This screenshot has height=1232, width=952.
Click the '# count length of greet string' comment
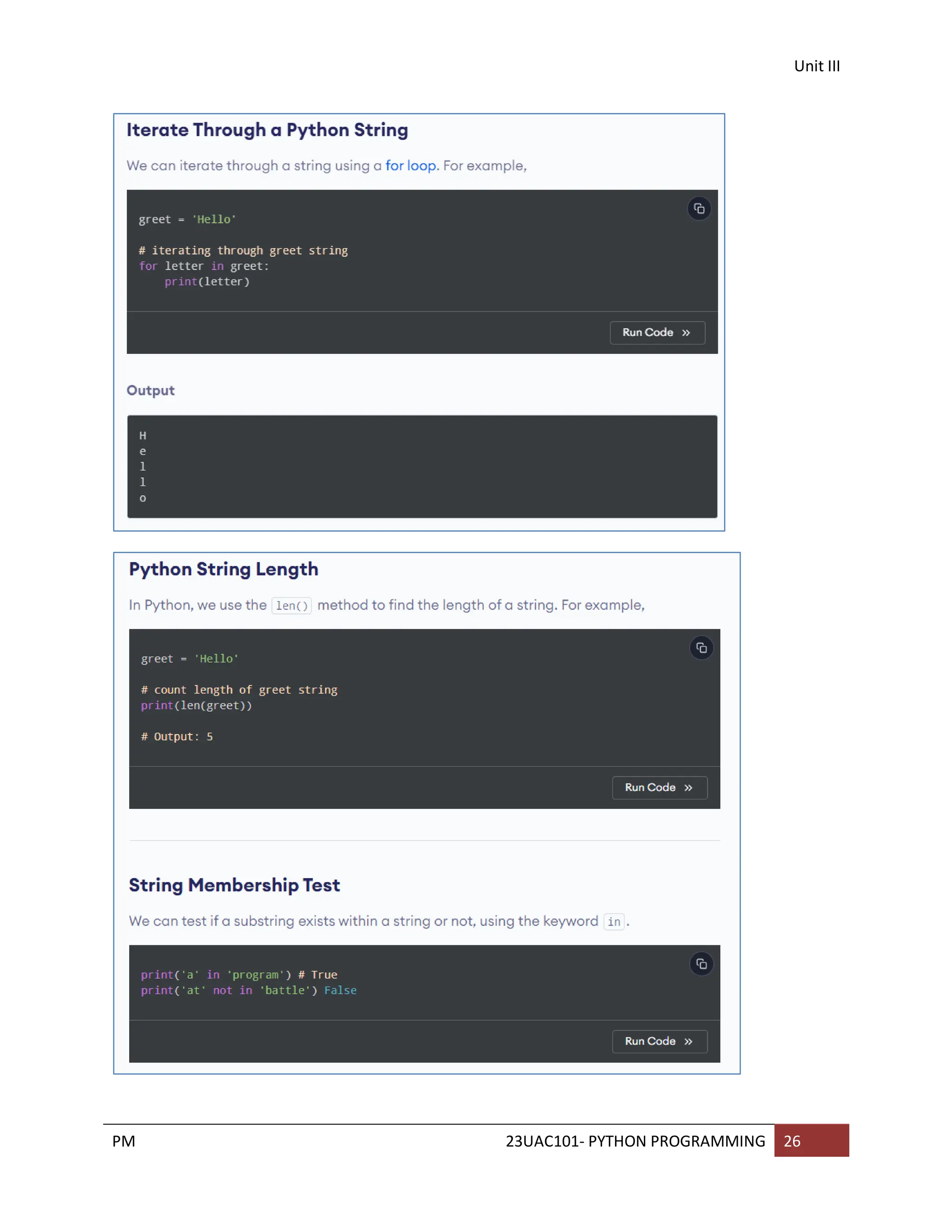(x=239, y=690)
